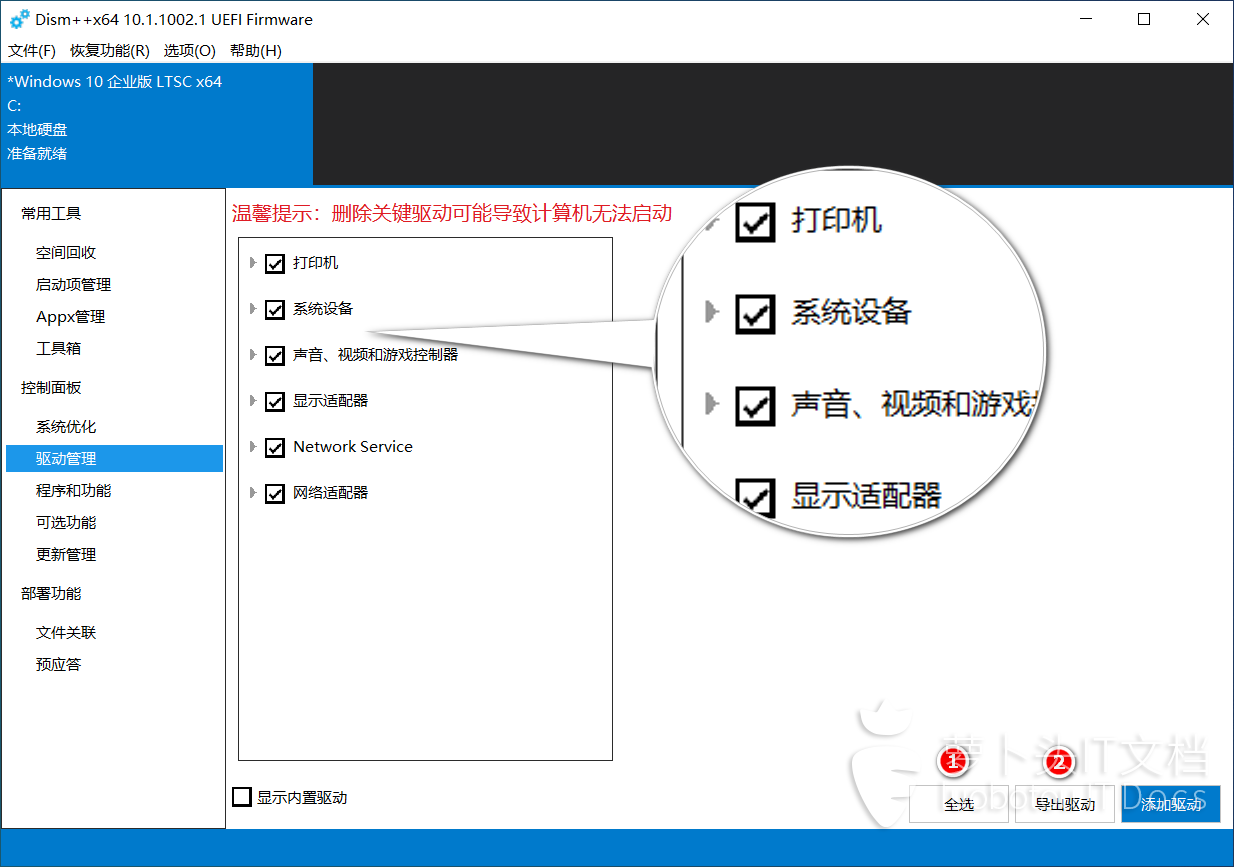The height and width of the screenshot is (867, 1234).
Task: Select 空间回收 in the sidebar
Action: pos(66,253)
